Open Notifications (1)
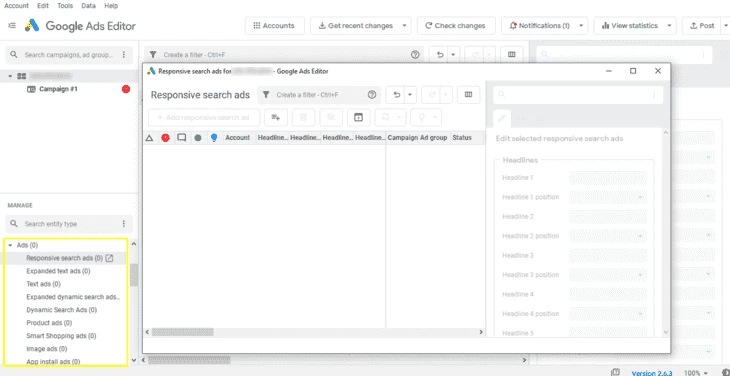730x376 pixels. (539, 26)
